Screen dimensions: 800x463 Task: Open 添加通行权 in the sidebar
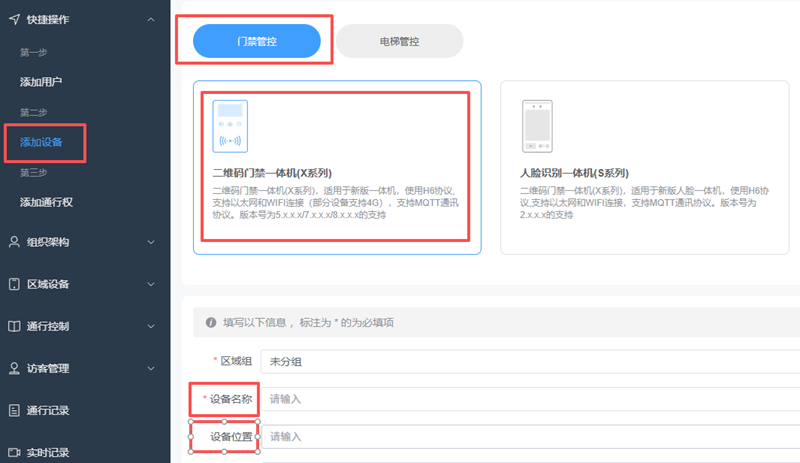(54, 203)
